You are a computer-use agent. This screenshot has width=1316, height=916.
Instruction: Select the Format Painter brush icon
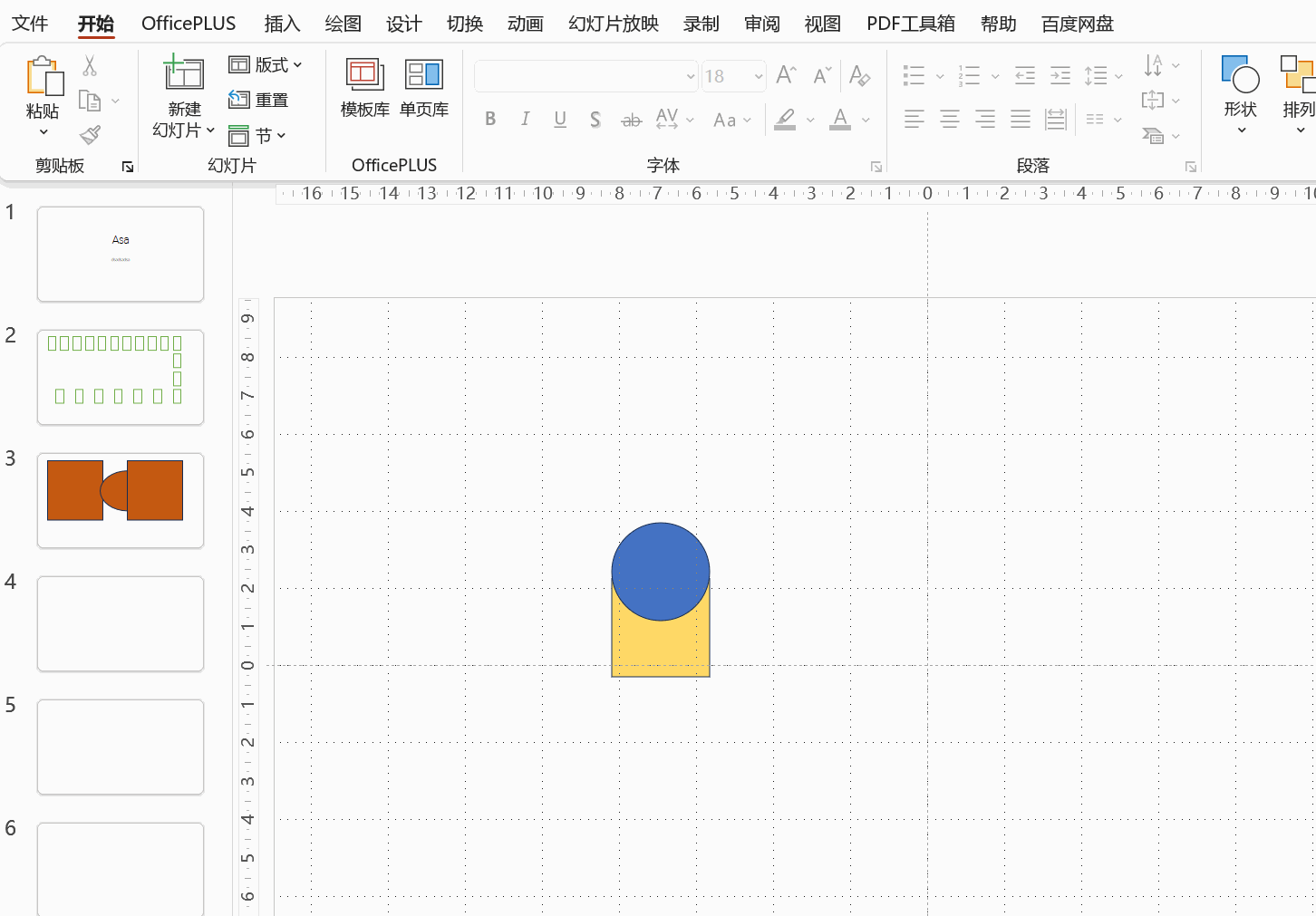pos(90,135)
